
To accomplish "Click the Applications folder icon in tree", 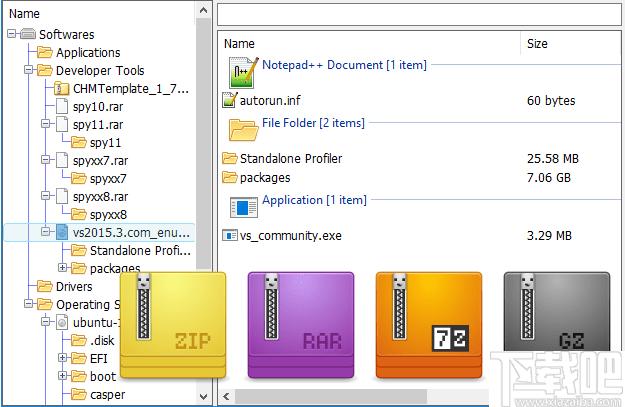I will point(45,52).
